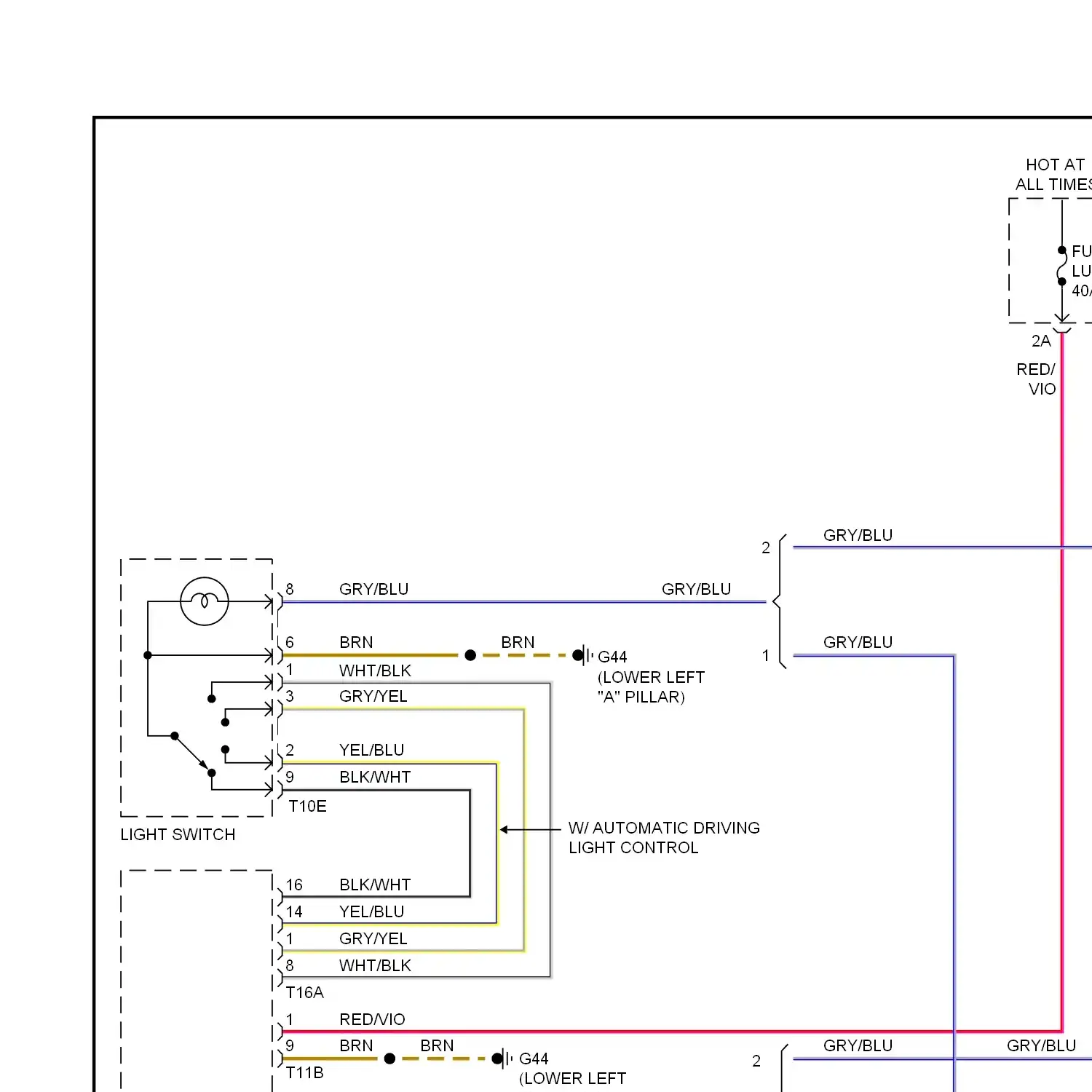Click the 2A fuse terminal label
The image size is (1092, 1092).
(x=1041, y=341)
